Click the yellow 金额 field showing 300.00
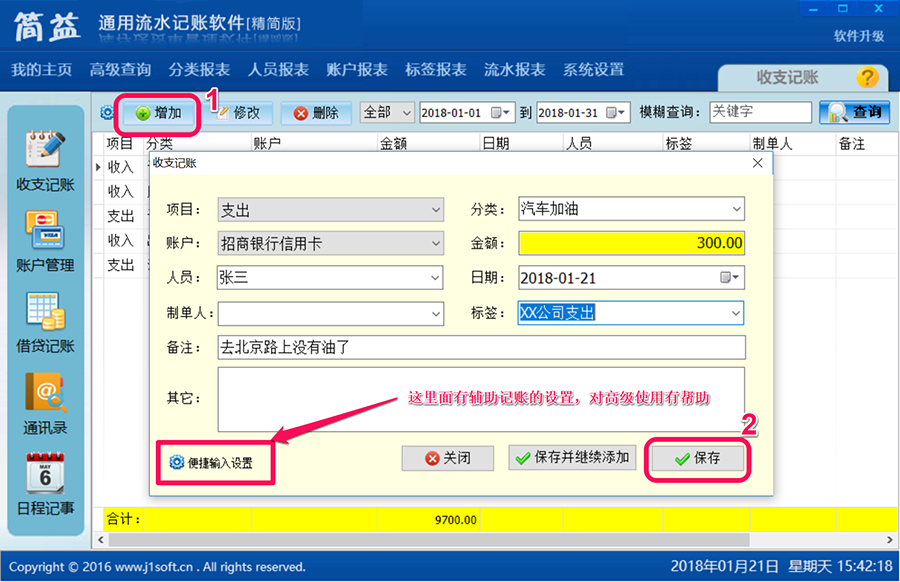This screenshot has width=900, height=582. tap(631, 243)
